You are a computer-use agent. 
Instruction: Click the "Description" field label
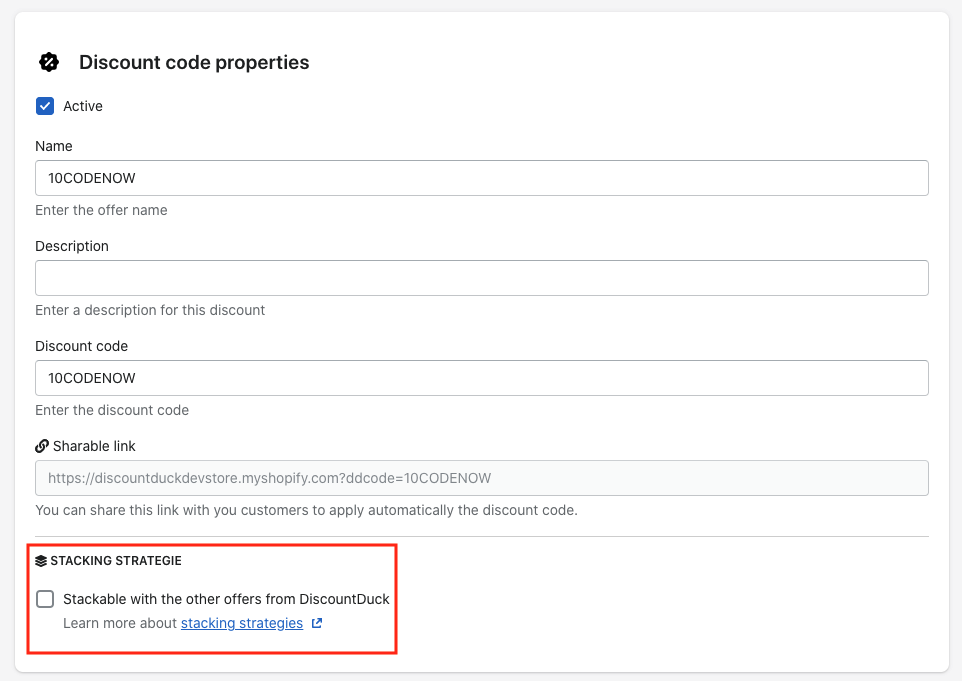(x=72, y=246)
